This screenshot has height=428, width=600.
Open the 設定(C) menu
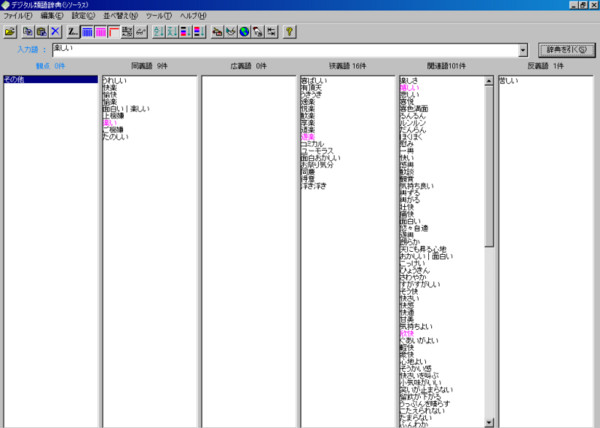(83, 16)
